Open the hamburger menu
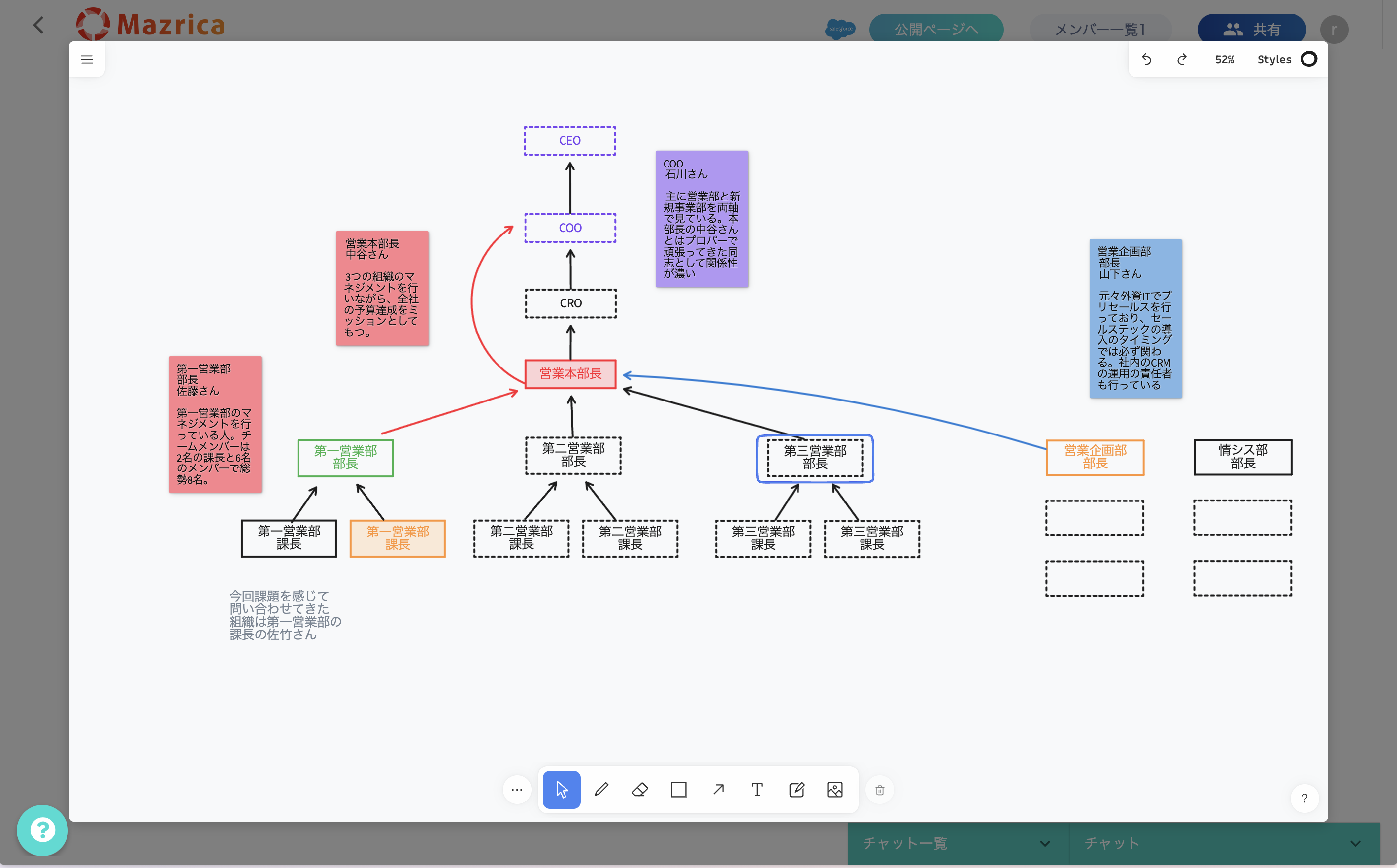The image size is (1397, 868). pyautogui.click(x=87, y=59)
